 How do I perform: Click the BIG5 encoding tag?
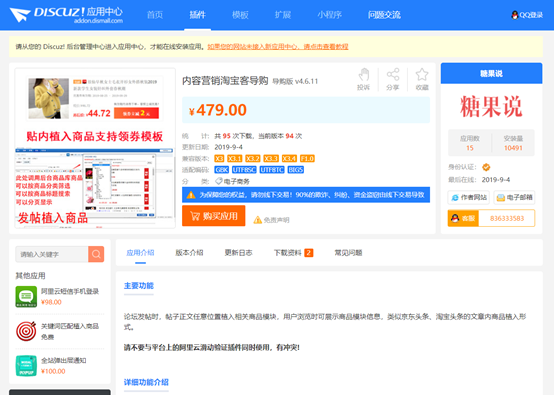[x=296, y=170]
